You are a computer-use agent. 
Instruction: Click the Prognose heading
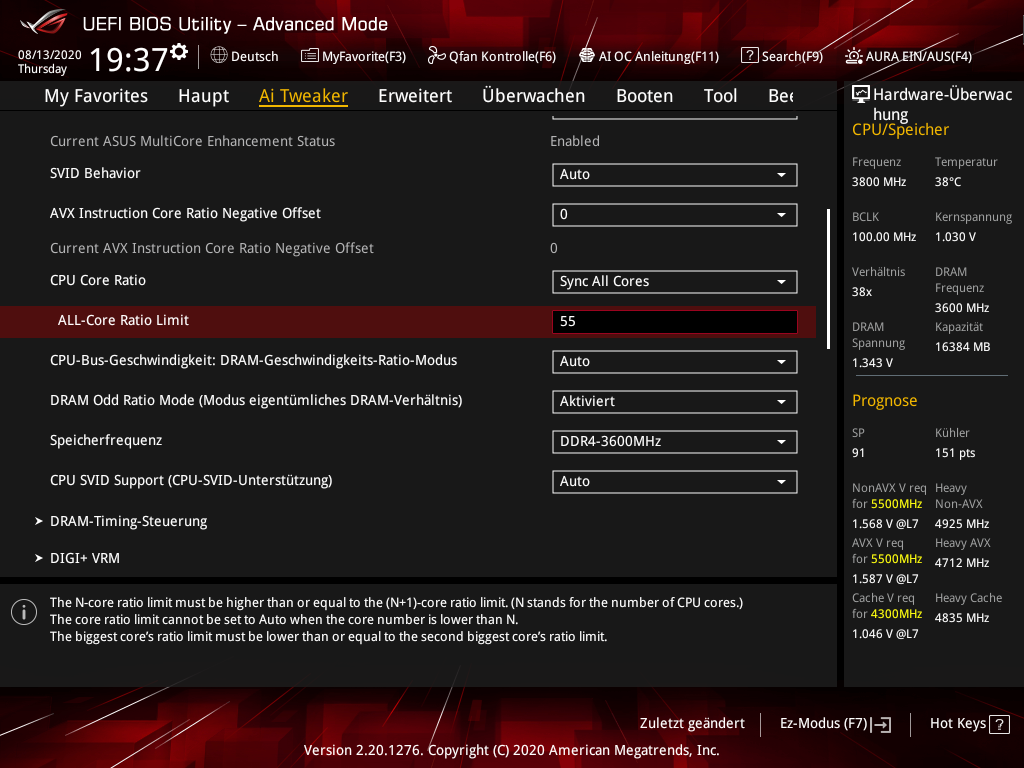click(x=884, y=401)
